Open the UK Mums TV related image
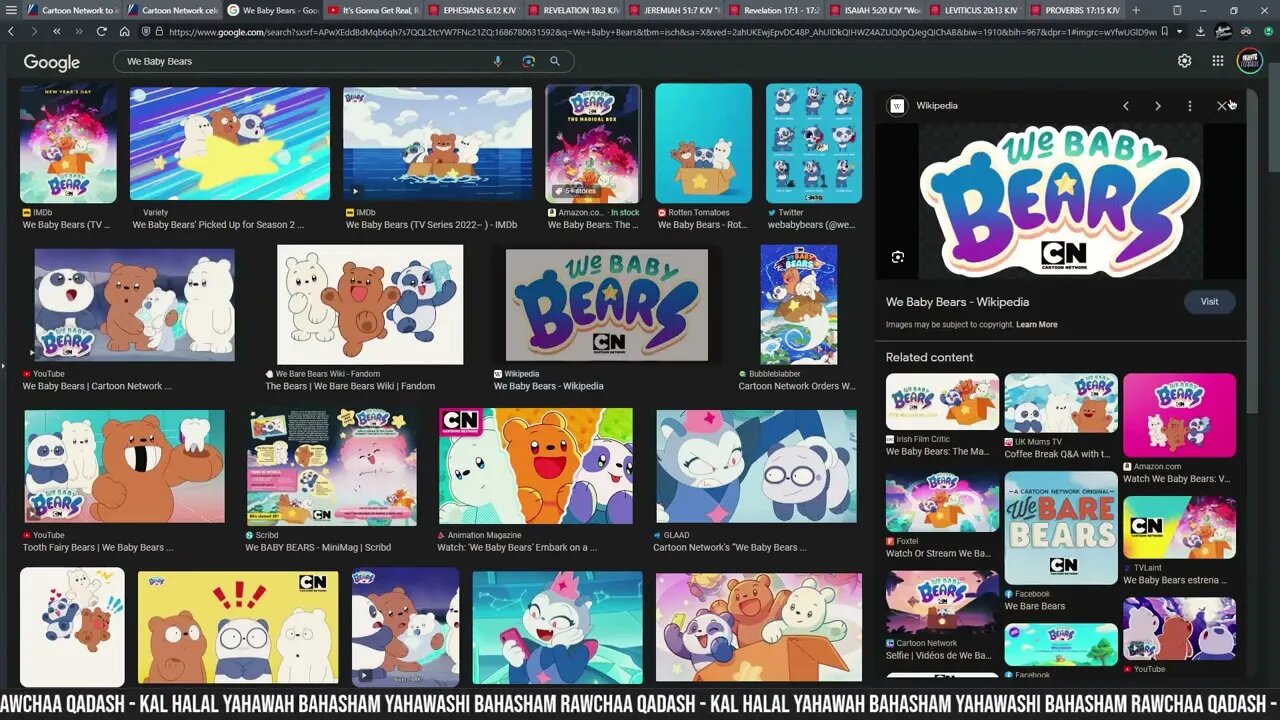The width and height of the screenshot is (1280, 720). click(1061, 403)
